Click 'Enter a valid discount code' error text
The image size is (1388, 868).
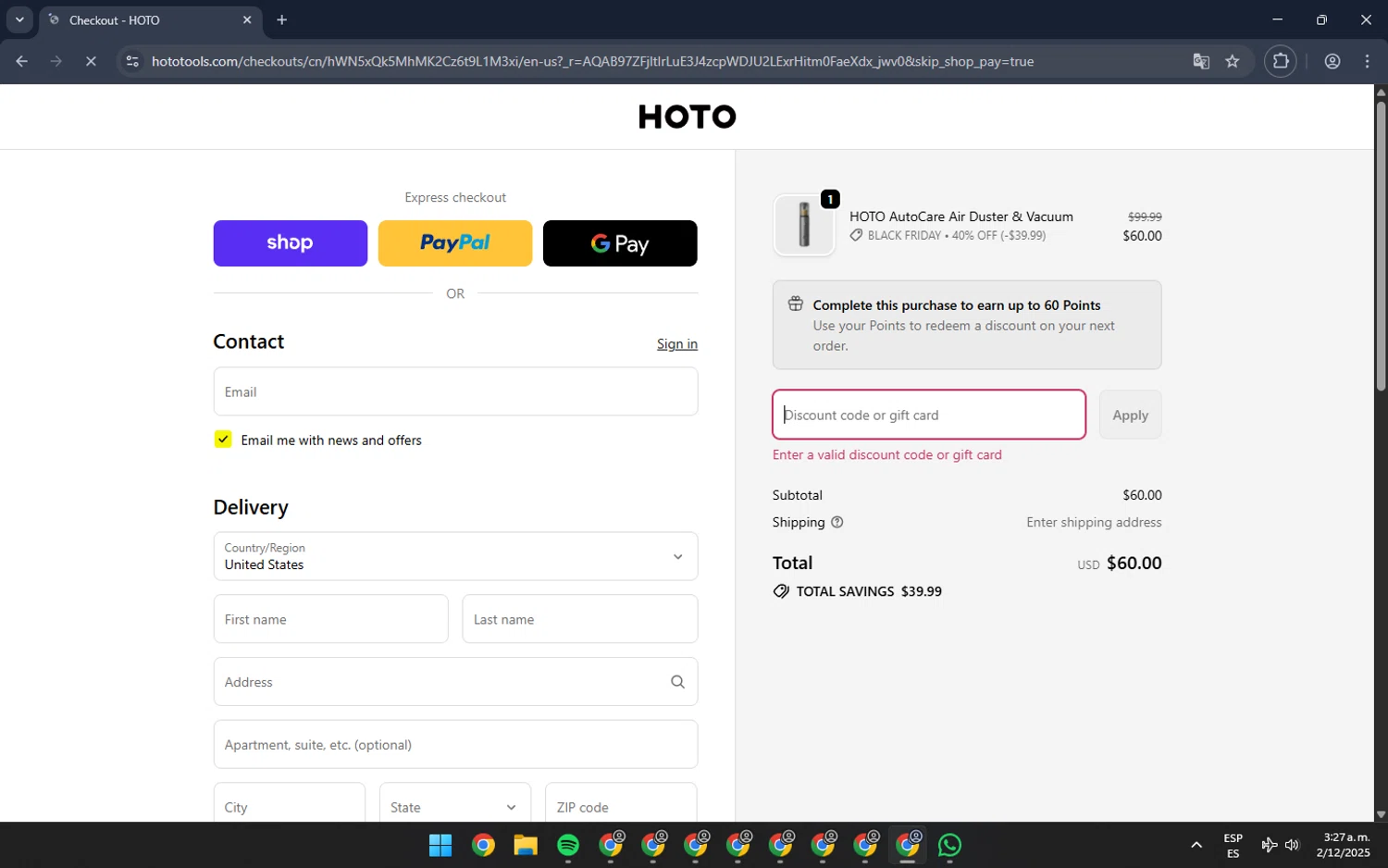(886, 454)
